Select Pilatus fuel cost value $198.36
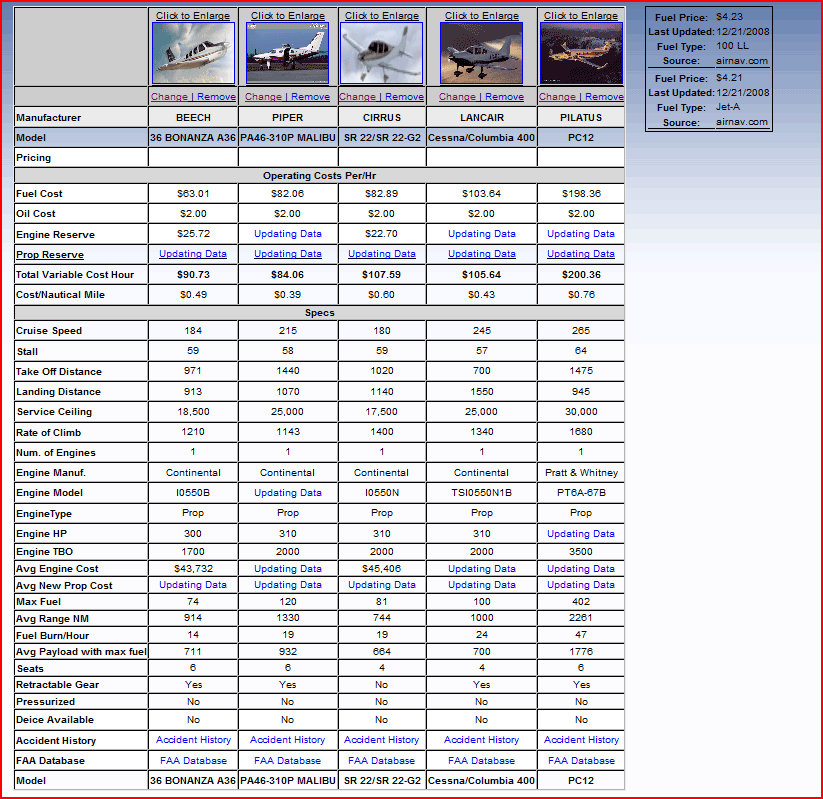Viewport: 823px width, 799px height. point(581,194)
